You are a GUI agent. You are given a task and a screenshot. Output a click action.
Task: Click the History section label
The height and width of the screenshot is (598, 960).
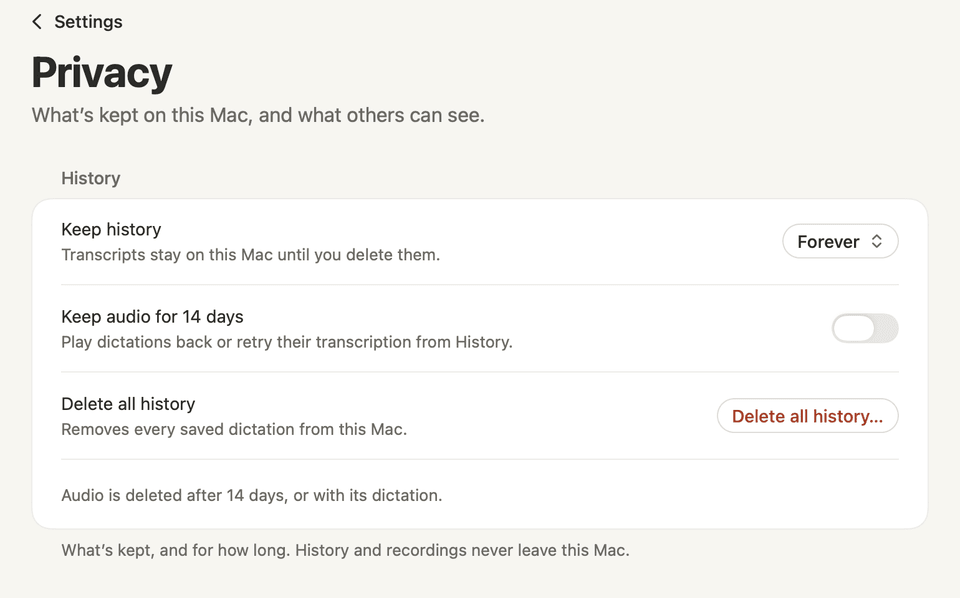coord(91,178)
